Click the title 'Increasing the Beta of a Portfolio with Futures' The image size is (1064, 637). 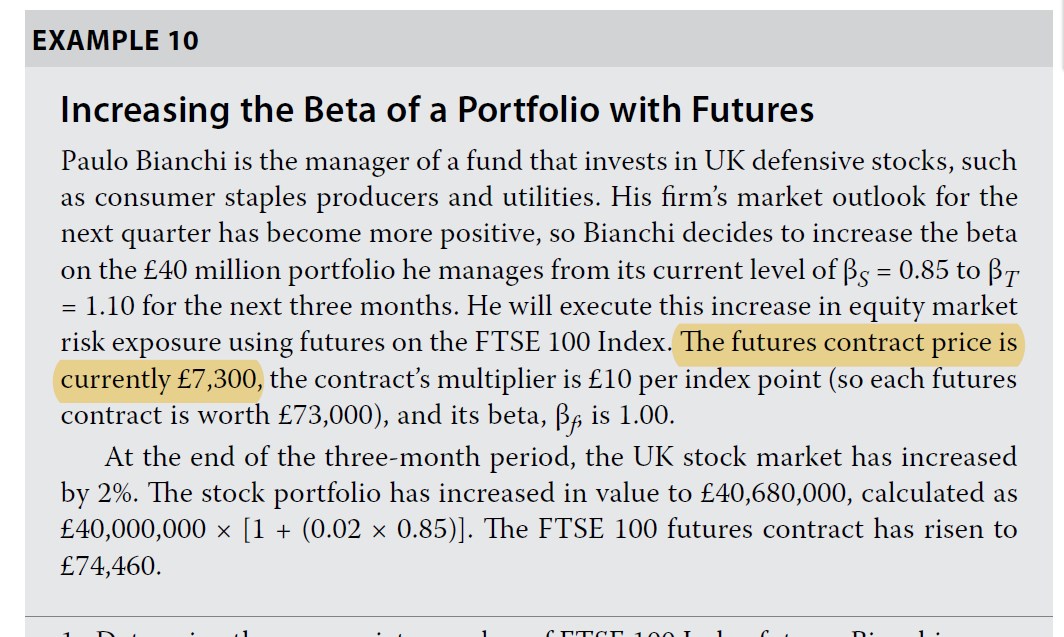click(437, 109)
